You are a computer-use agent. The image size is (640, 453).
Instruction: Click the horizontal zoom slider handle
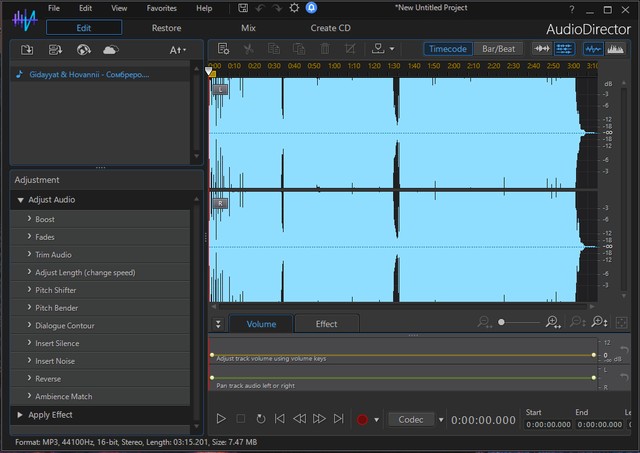(x=502, y=322)
